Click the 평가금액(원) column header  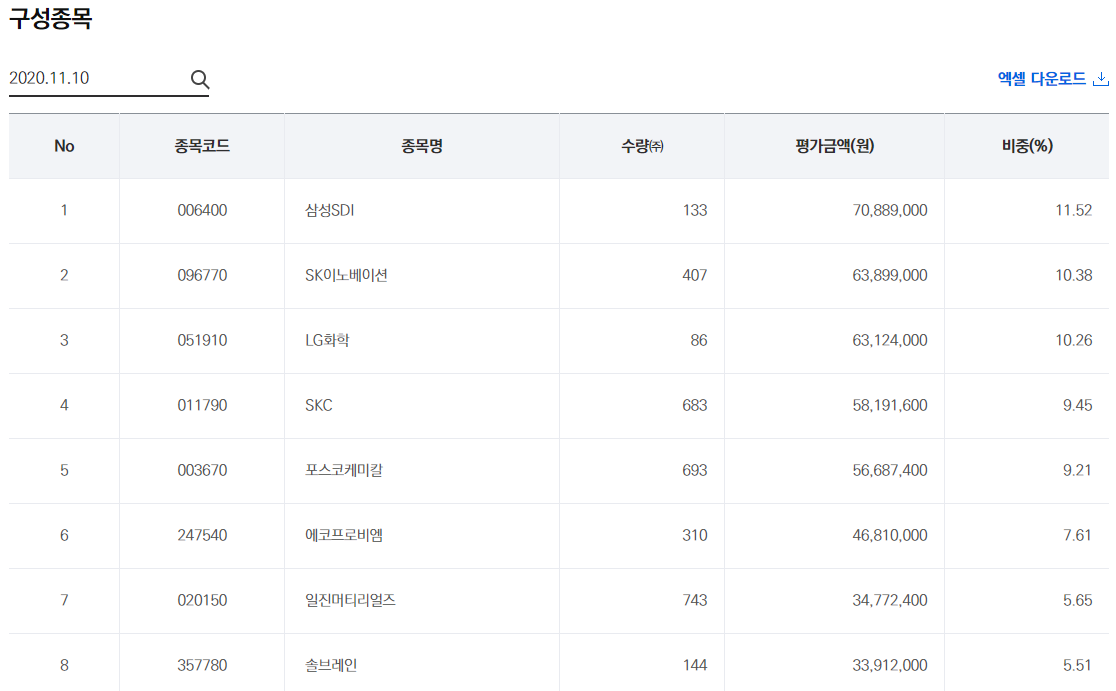click(834, 146)
